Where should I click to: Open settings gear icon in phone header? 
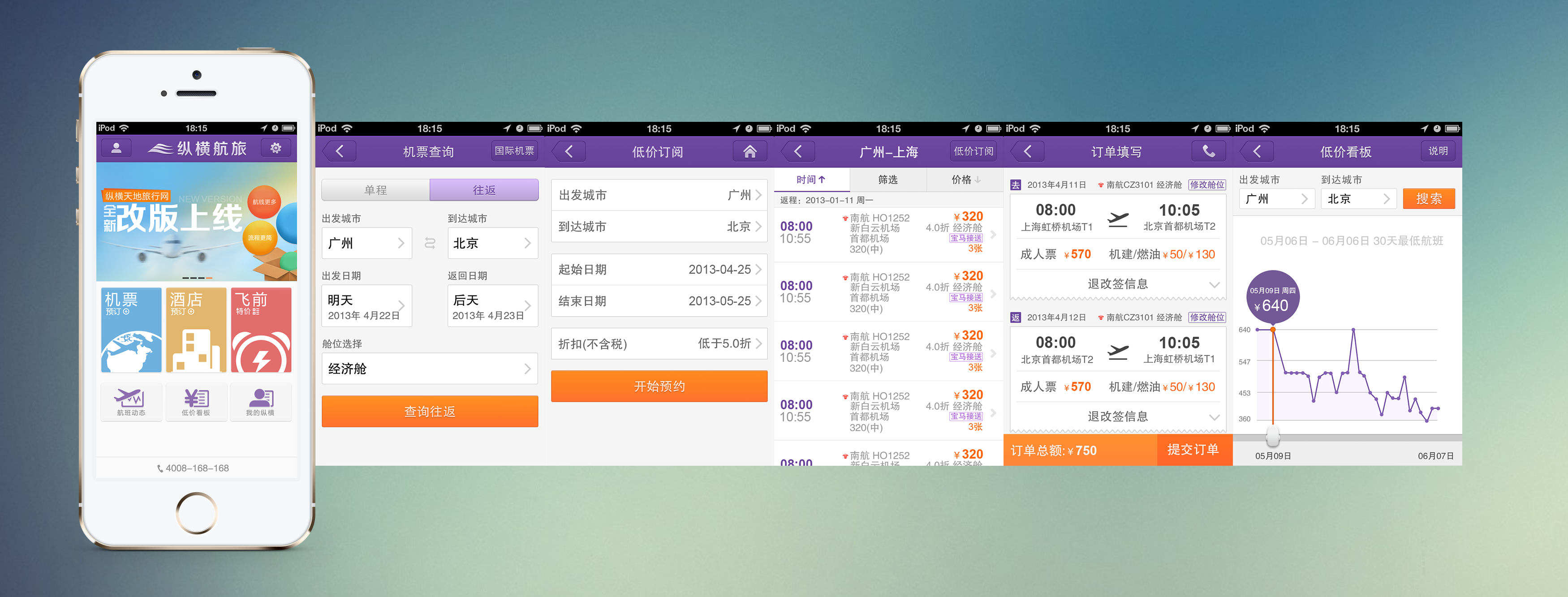(x=276, y=148)
